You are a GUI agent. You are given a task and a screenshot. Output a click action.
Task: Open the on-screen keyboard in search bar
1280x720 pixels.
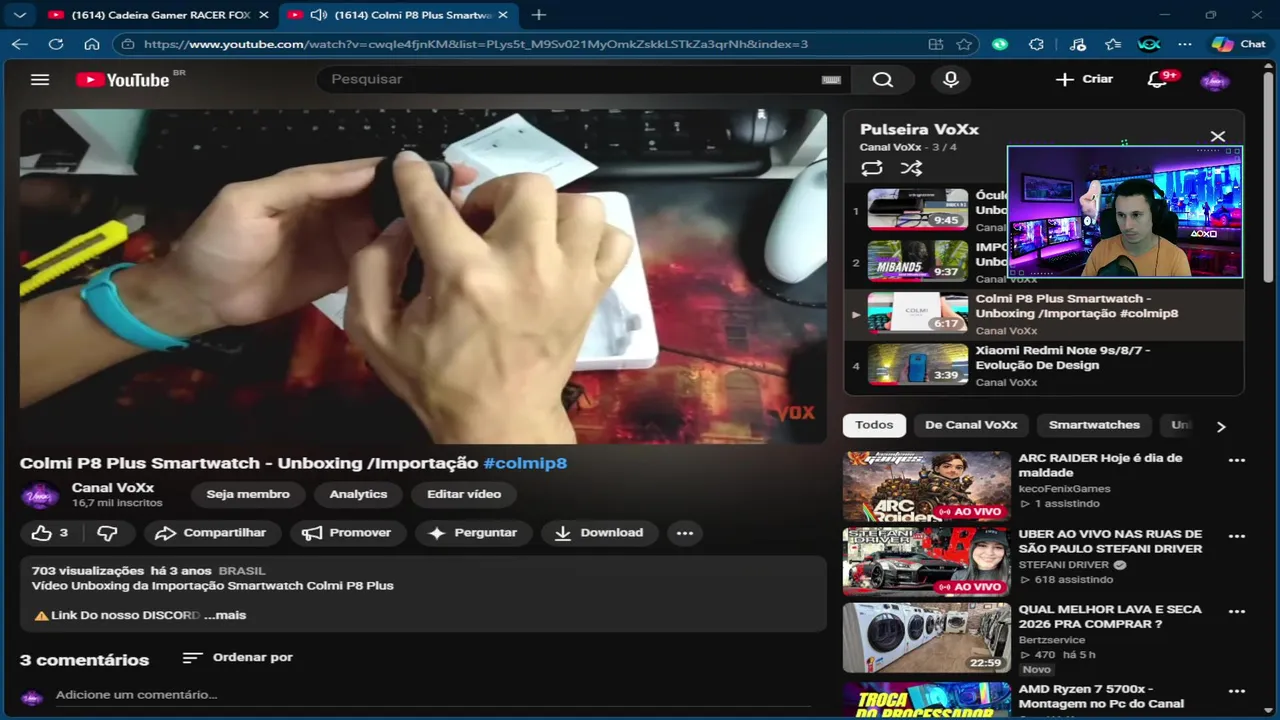[831, 80]
